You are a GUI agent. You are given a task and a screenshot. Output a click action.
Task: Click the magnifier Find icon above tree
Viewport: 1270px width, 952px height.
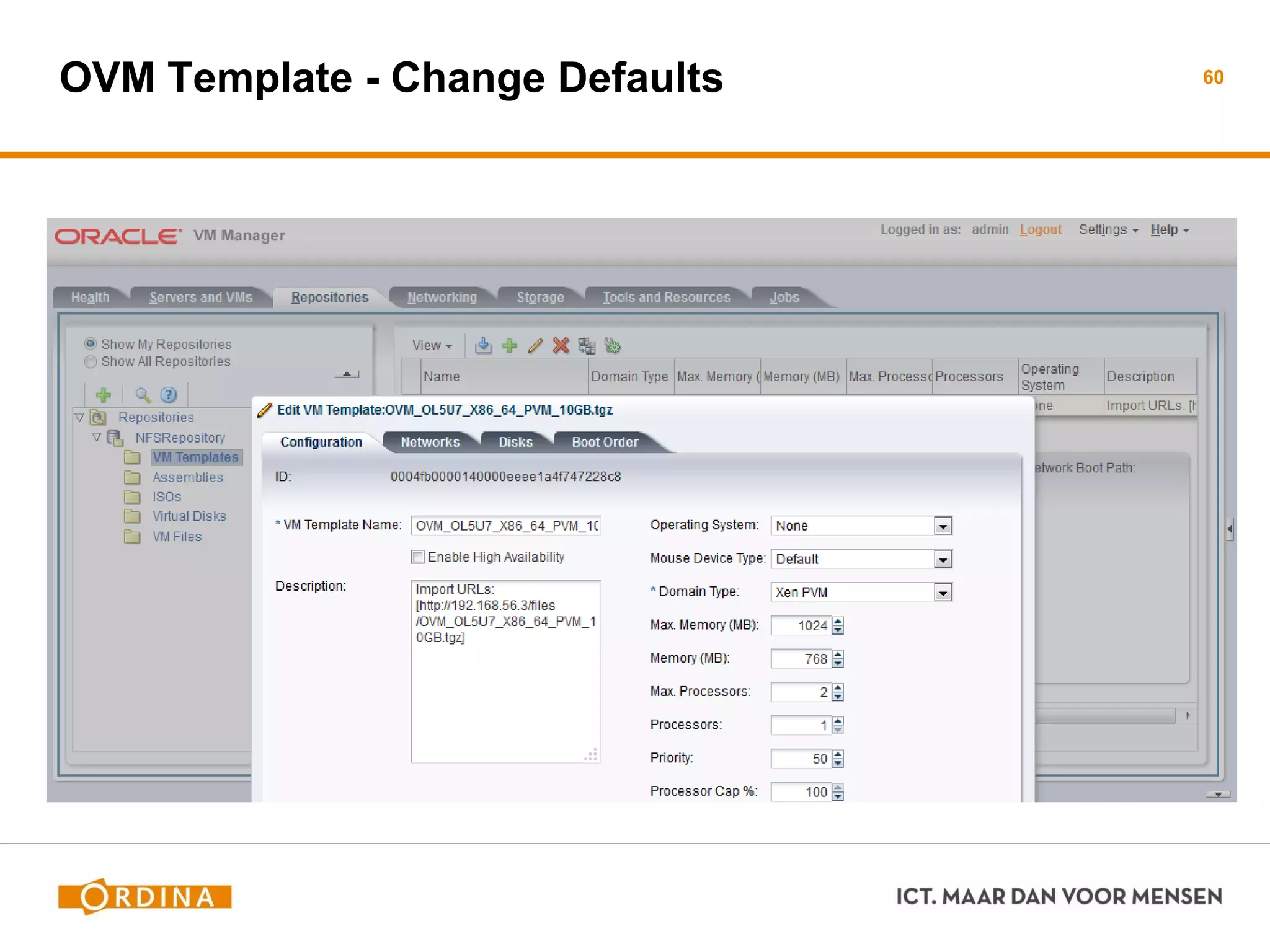pyautogui.click(x=143, y=395)
